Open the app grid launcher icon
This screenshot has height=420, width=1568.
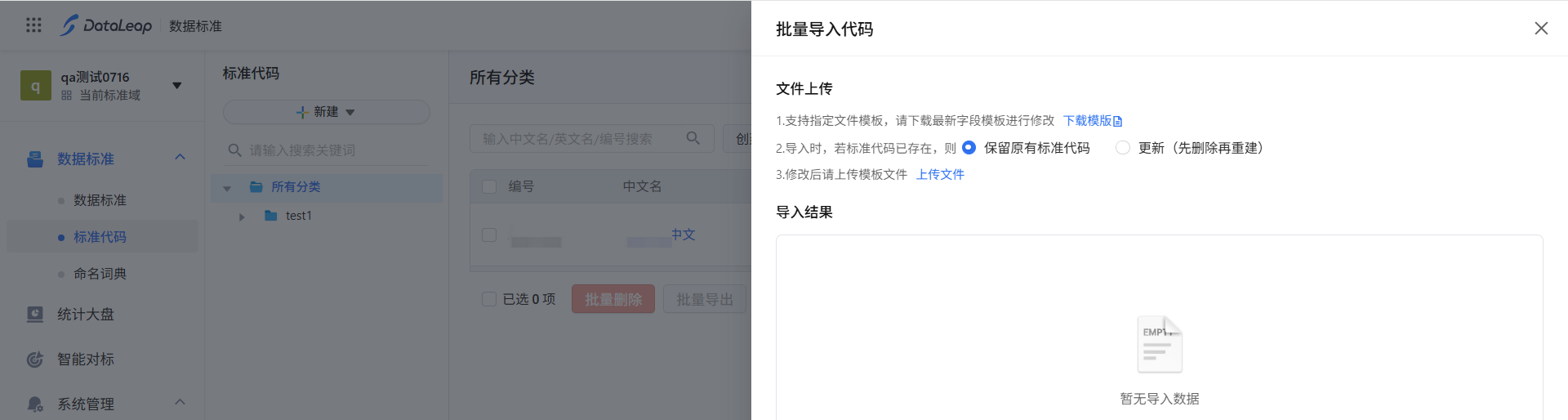click(33, 25)
